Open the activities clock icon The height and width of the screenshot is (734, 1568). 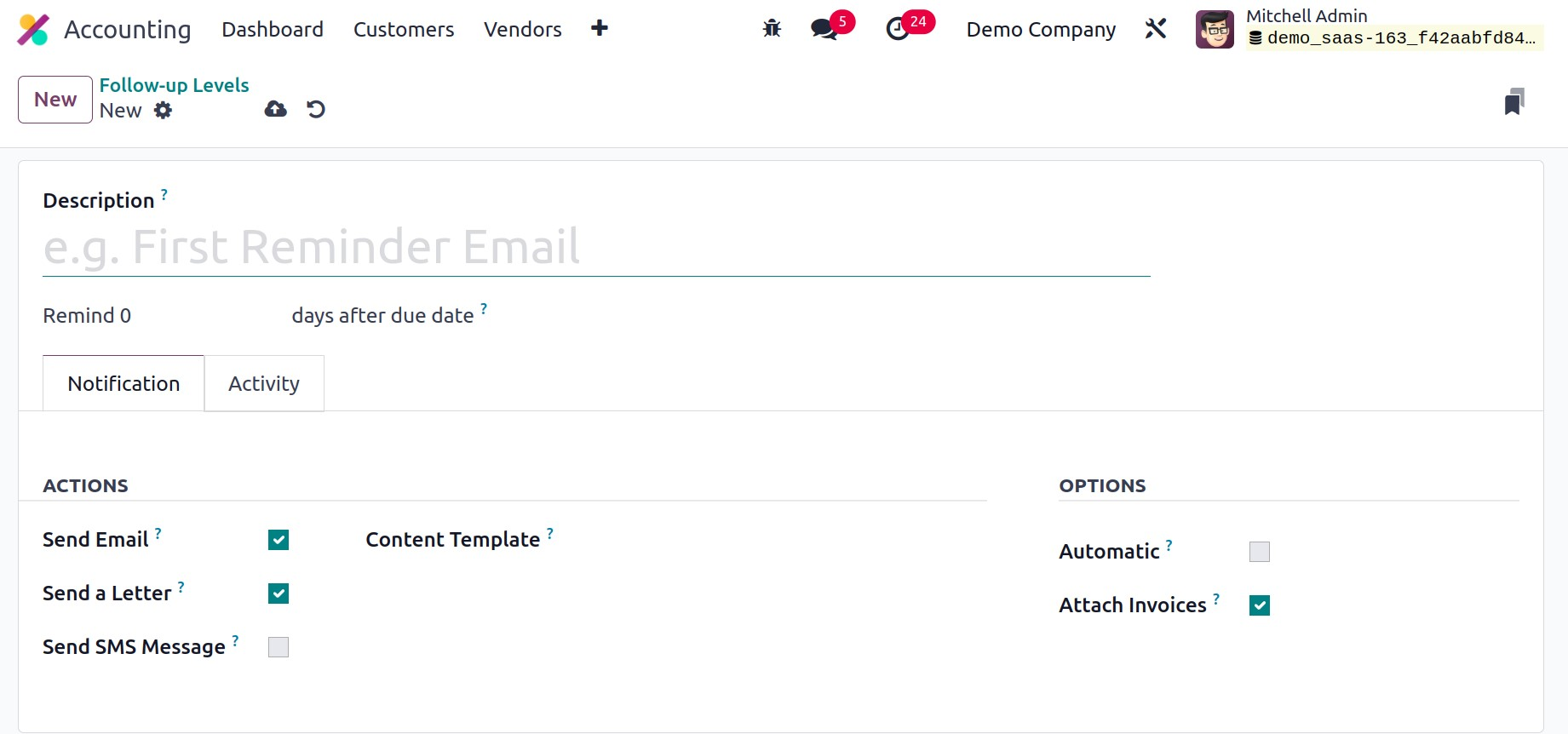click(x=898, y=29)
